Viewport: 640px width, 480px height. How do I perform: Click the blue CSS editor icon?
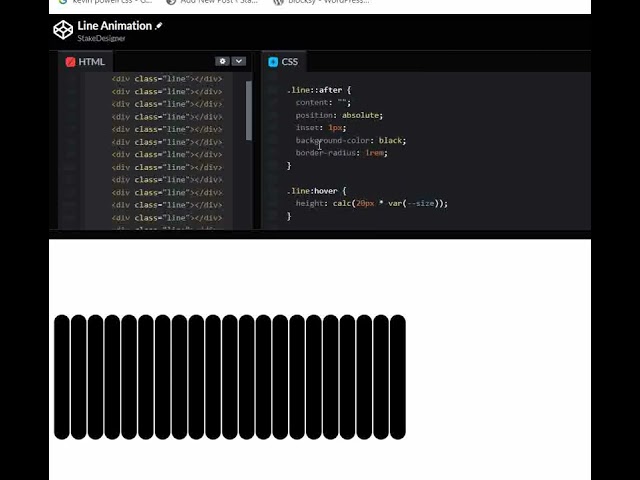coord(273,62)
